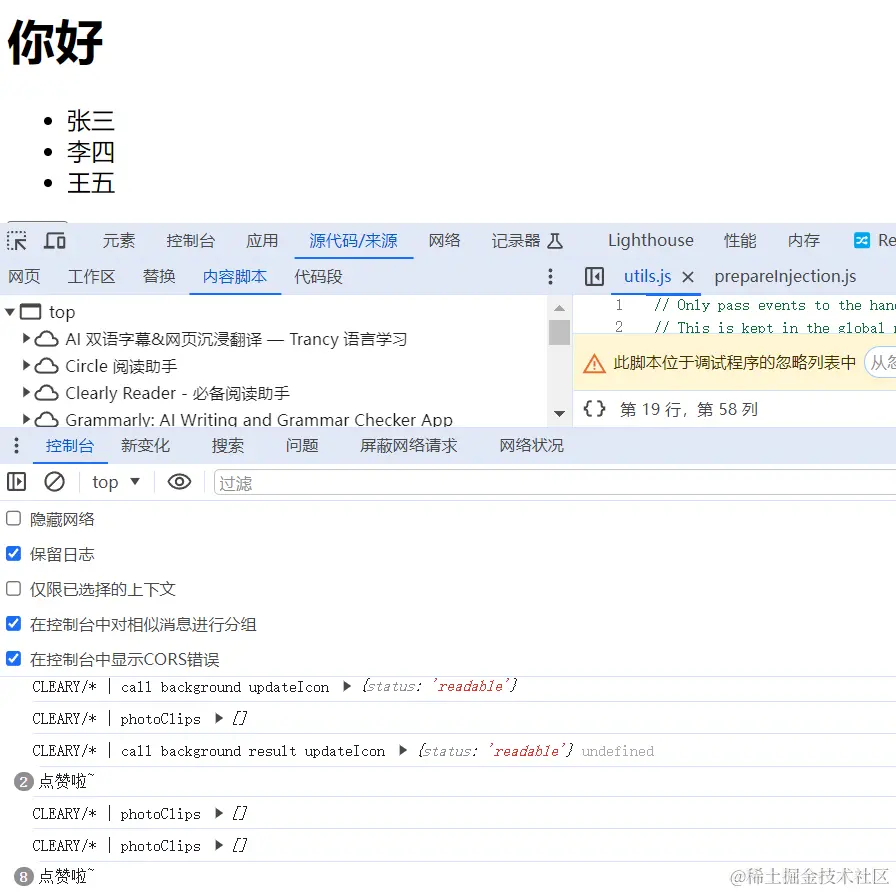Image resolution: width=896 pixels, height=893 pixels.
Task: Click cloud icon of Circle 阅读助手
Action: (x=46, y=366)
